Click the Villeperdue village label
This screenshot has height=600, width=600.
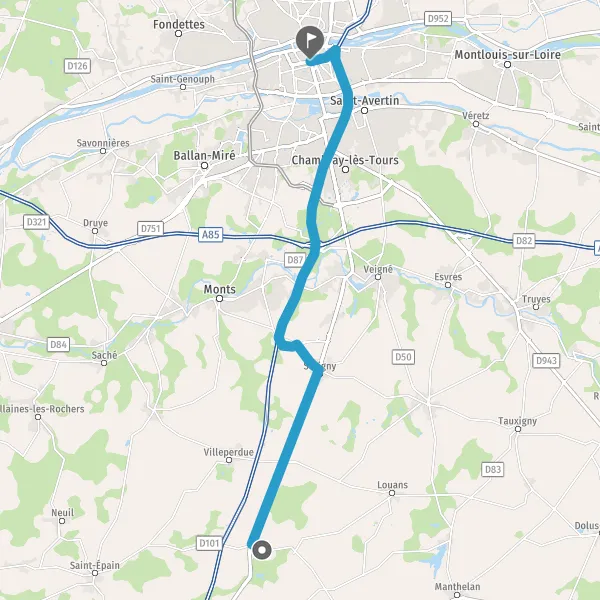228,452
